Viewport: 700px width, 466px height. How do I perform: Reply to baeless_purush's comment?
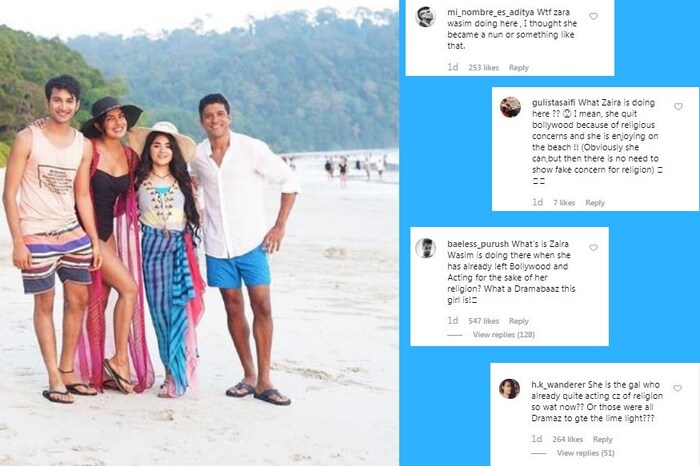click(x=518, y=321)
